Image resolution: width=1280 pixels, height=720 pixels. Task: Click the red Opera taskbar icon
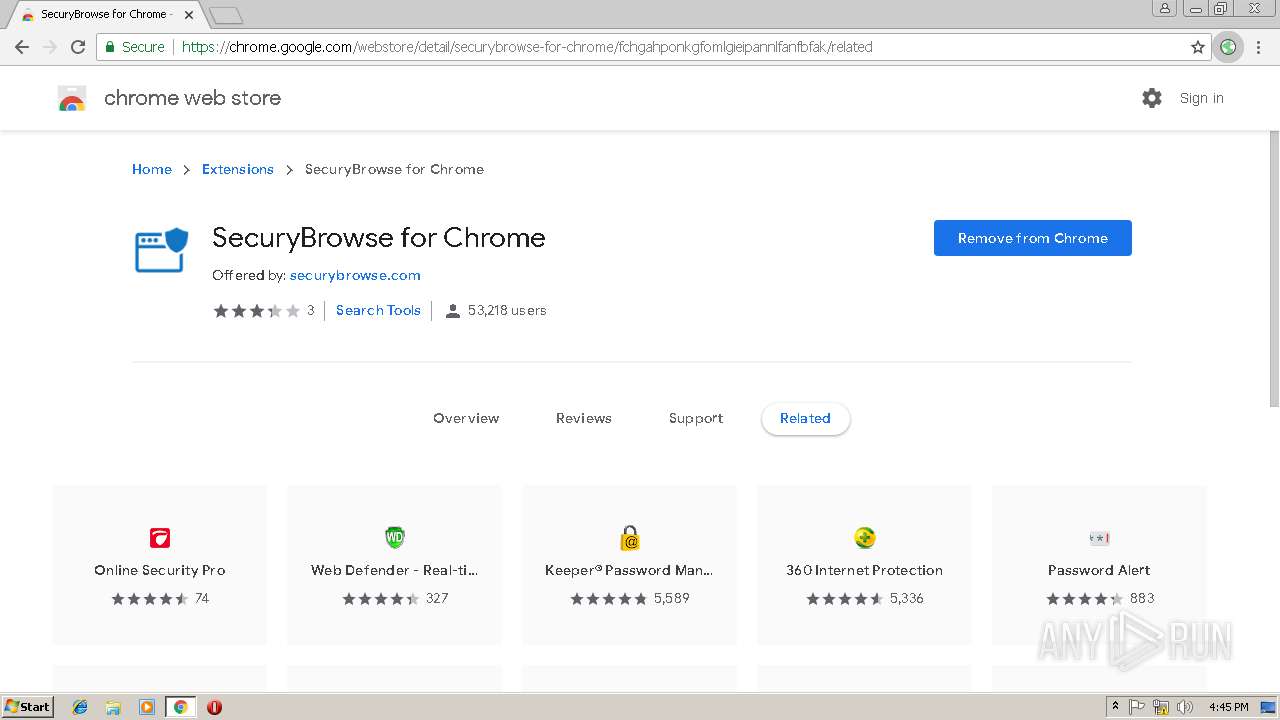click(x=214, y=707)
